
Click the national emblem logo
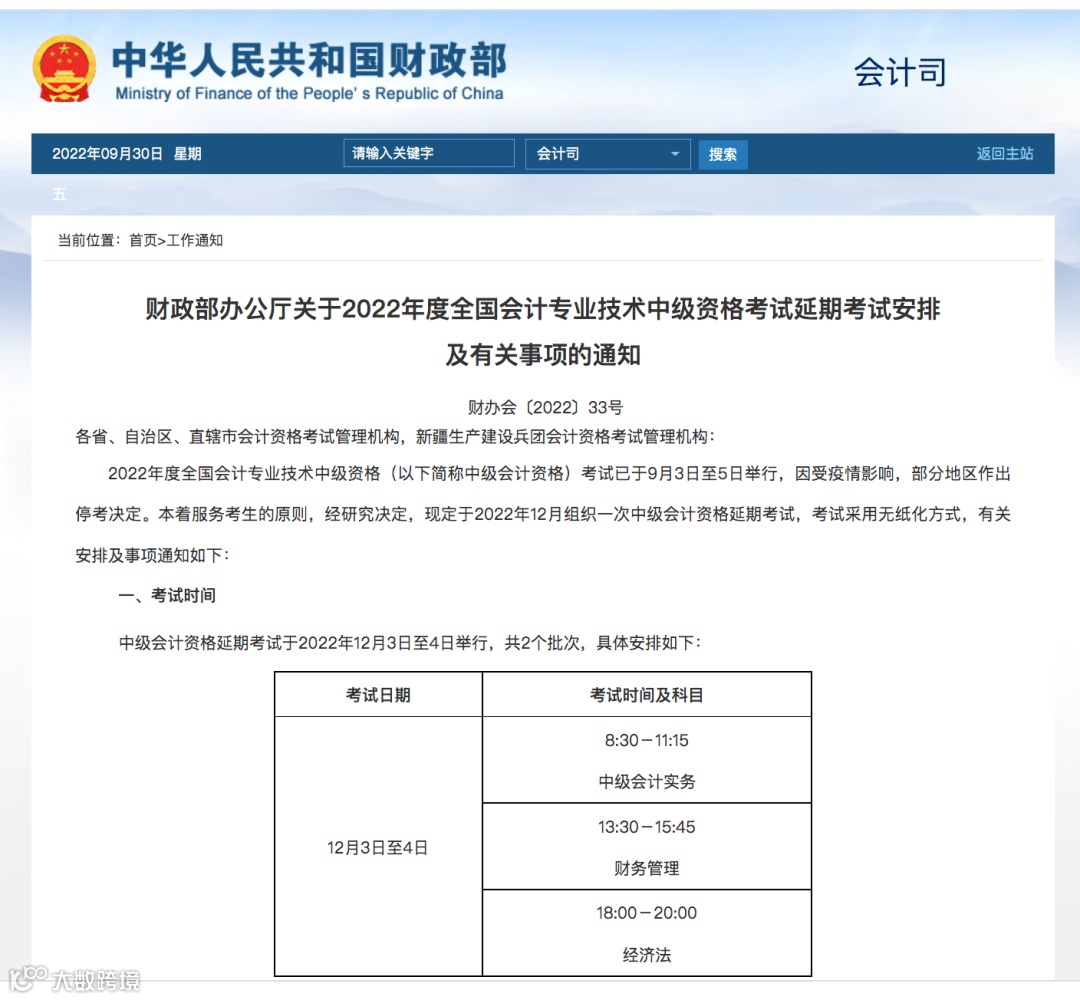coord(63,69)
